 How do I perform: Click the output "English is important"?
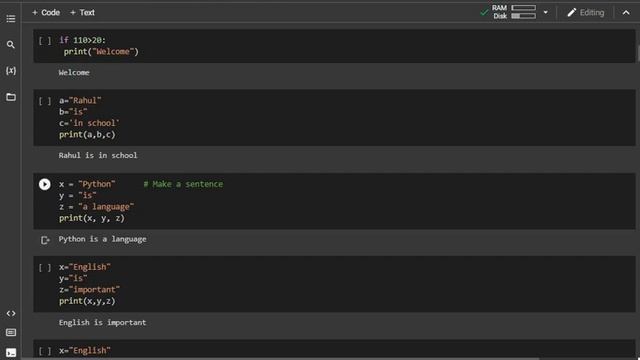point(102,322)
